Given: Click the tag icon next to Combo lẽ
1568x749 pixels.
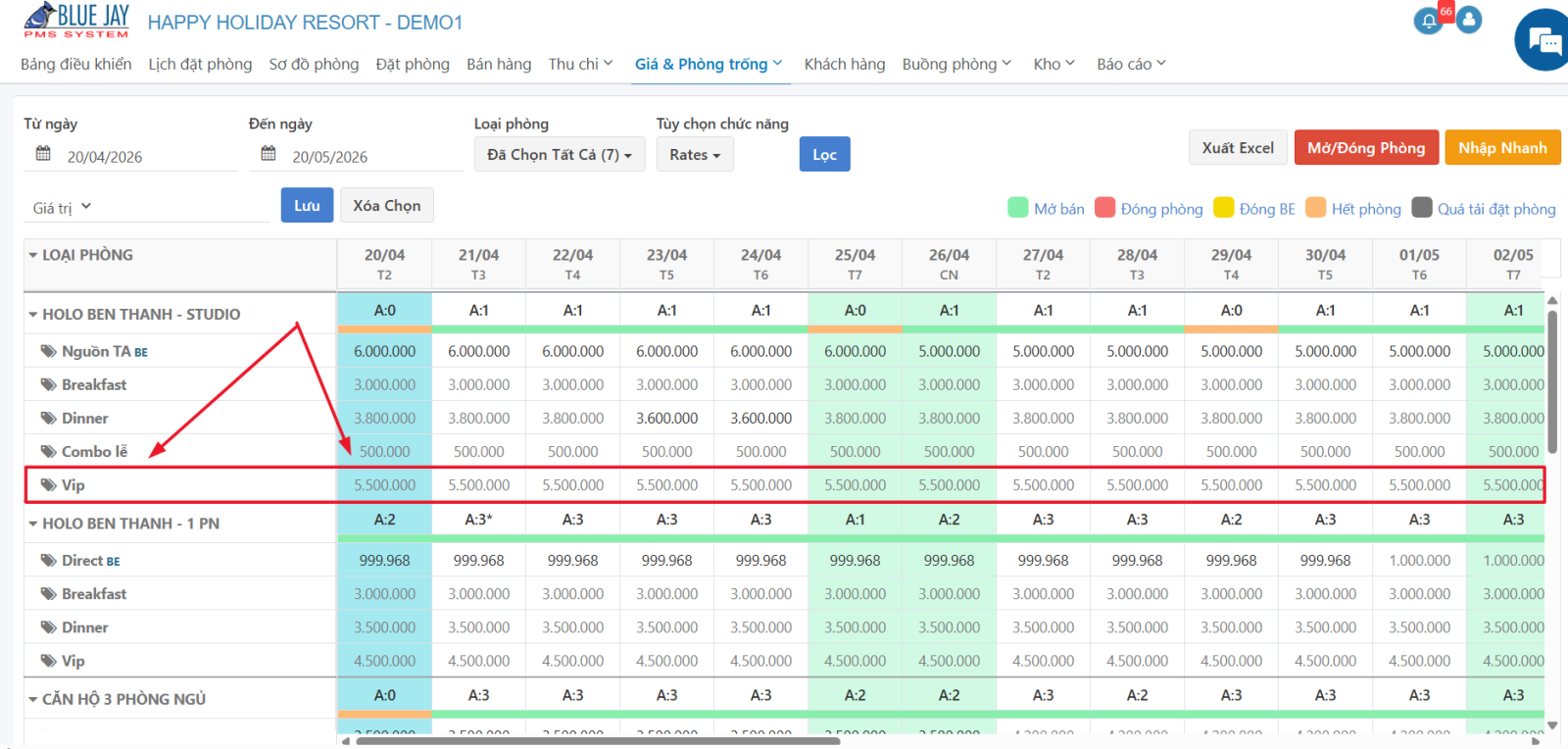Looking at the screenshot, I should tap(48, 452).
